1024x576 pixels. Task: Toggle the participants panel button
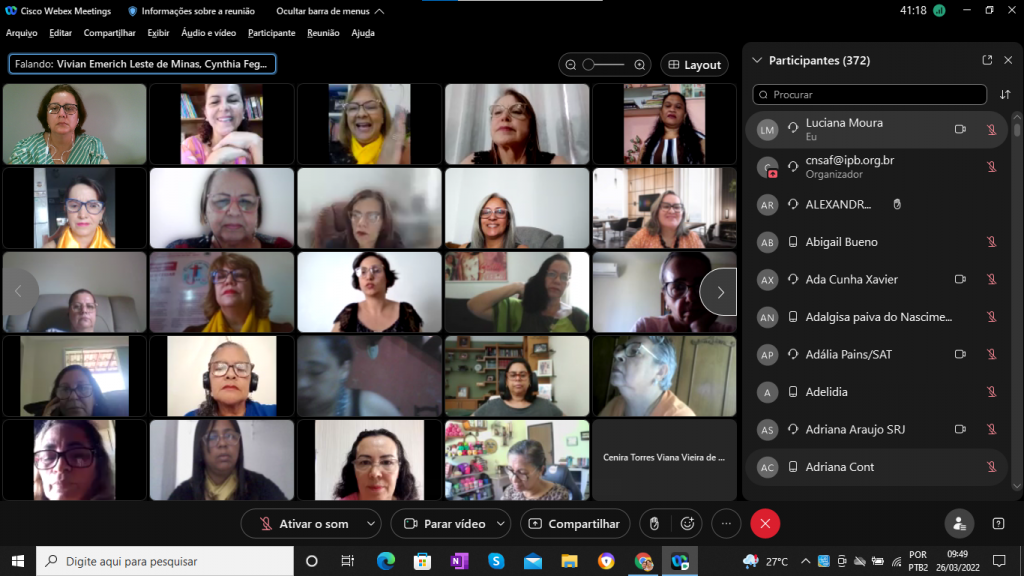(959, 523)
